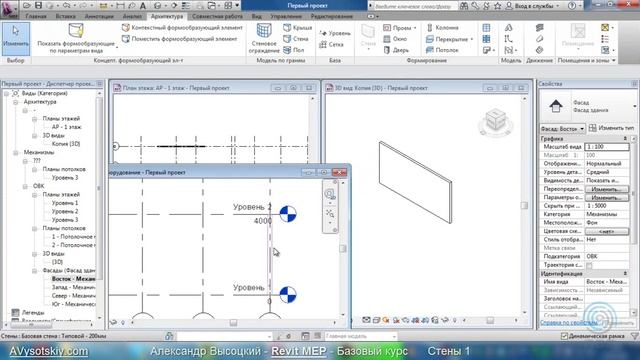Choose Контекстный формообразующий элемент tool

(x=182, y=27)
